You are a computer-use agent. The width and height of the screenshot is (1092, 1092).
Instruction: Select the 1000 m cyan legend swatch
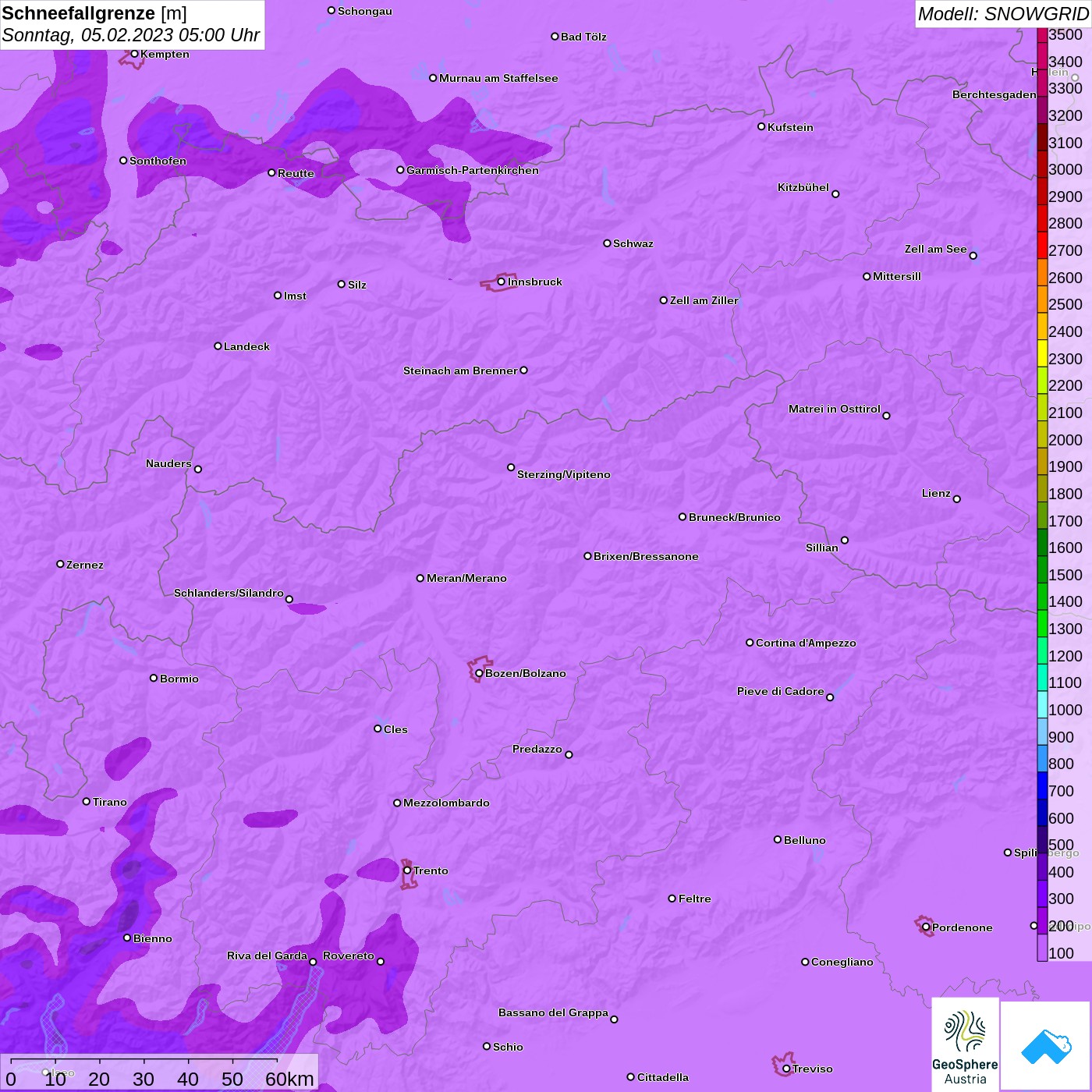[x=1042, y=704]
